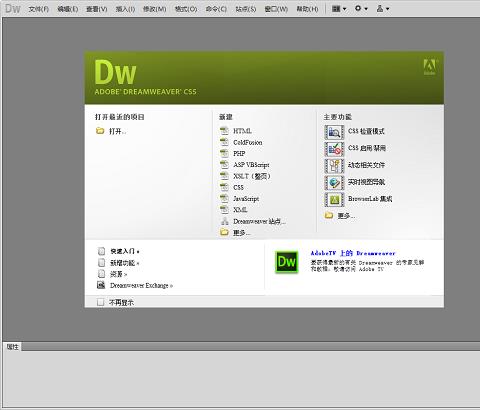Create a new XML document
This screenshot has width=480, height=410.
tap(240, 210)
